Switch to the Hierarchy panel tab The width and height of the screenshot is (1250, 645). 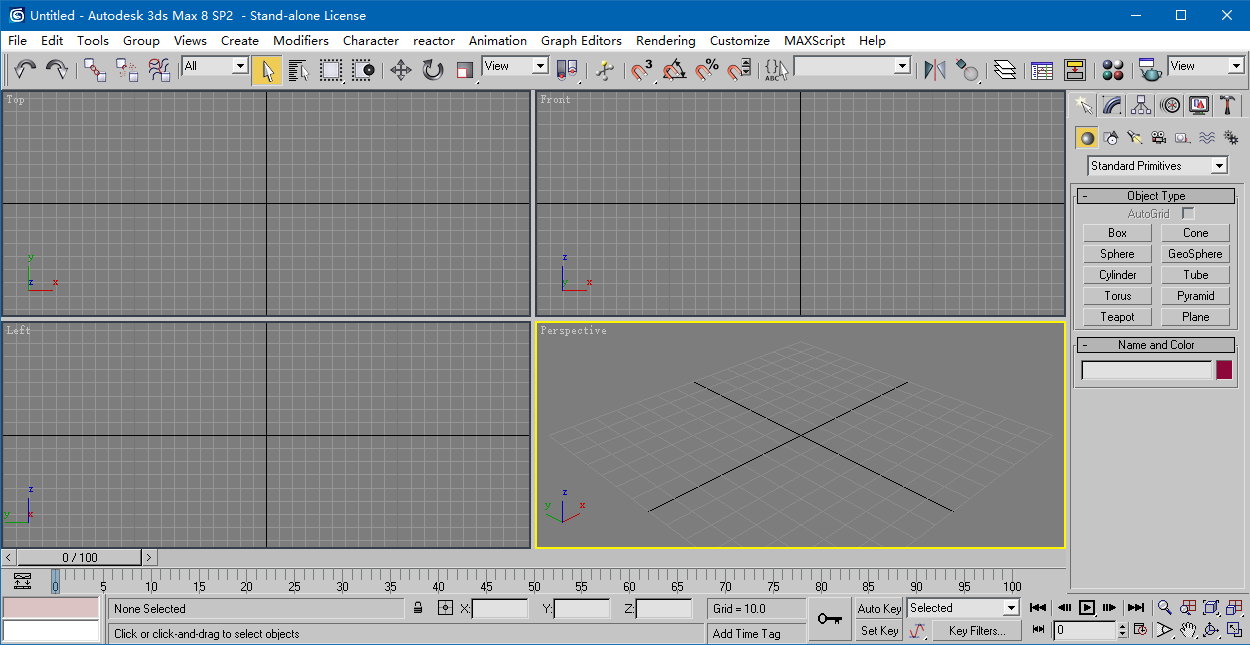(1141, 105)
